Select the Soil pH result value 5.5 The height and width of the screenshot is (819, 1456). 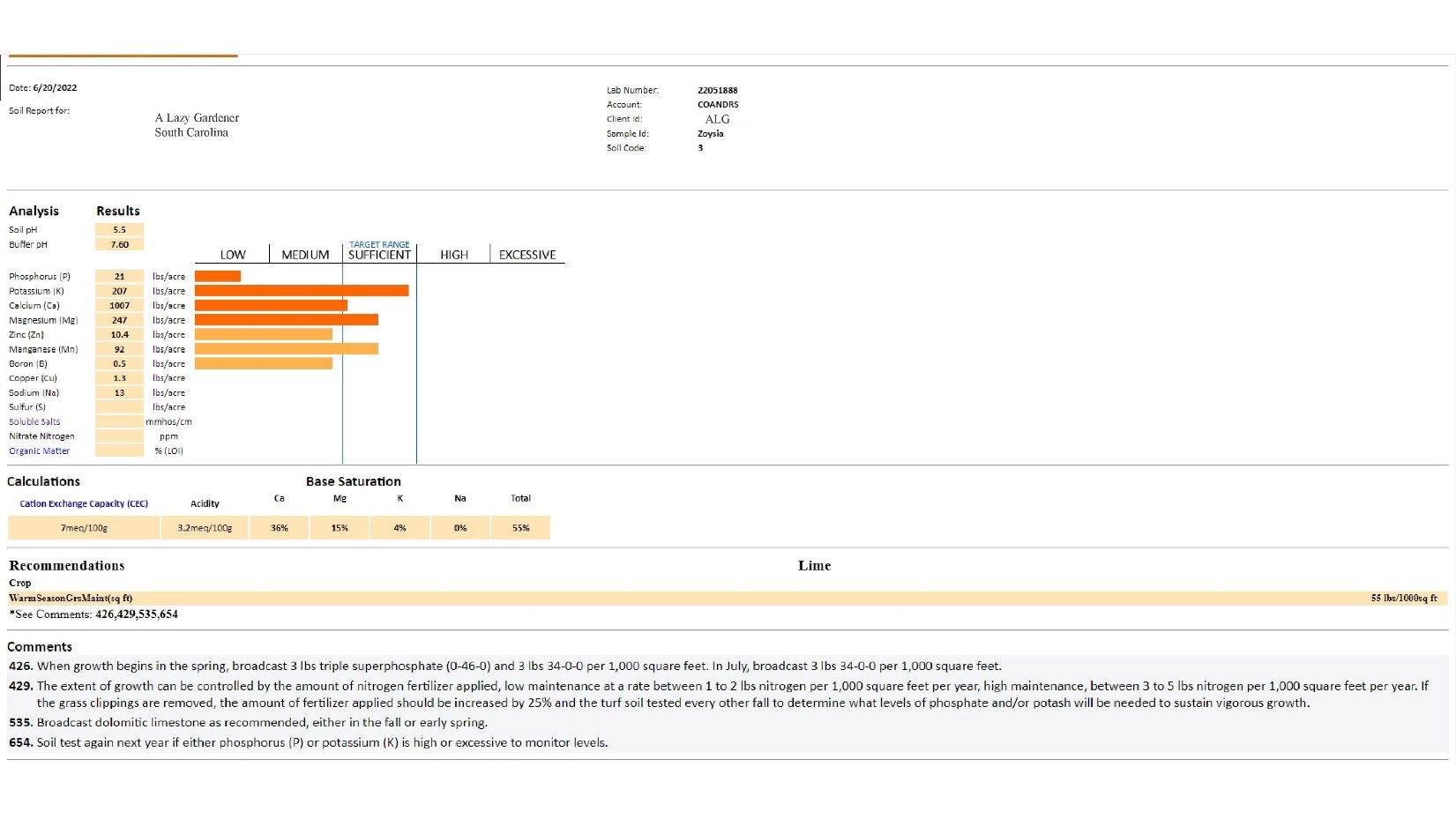tap(119, 229)
